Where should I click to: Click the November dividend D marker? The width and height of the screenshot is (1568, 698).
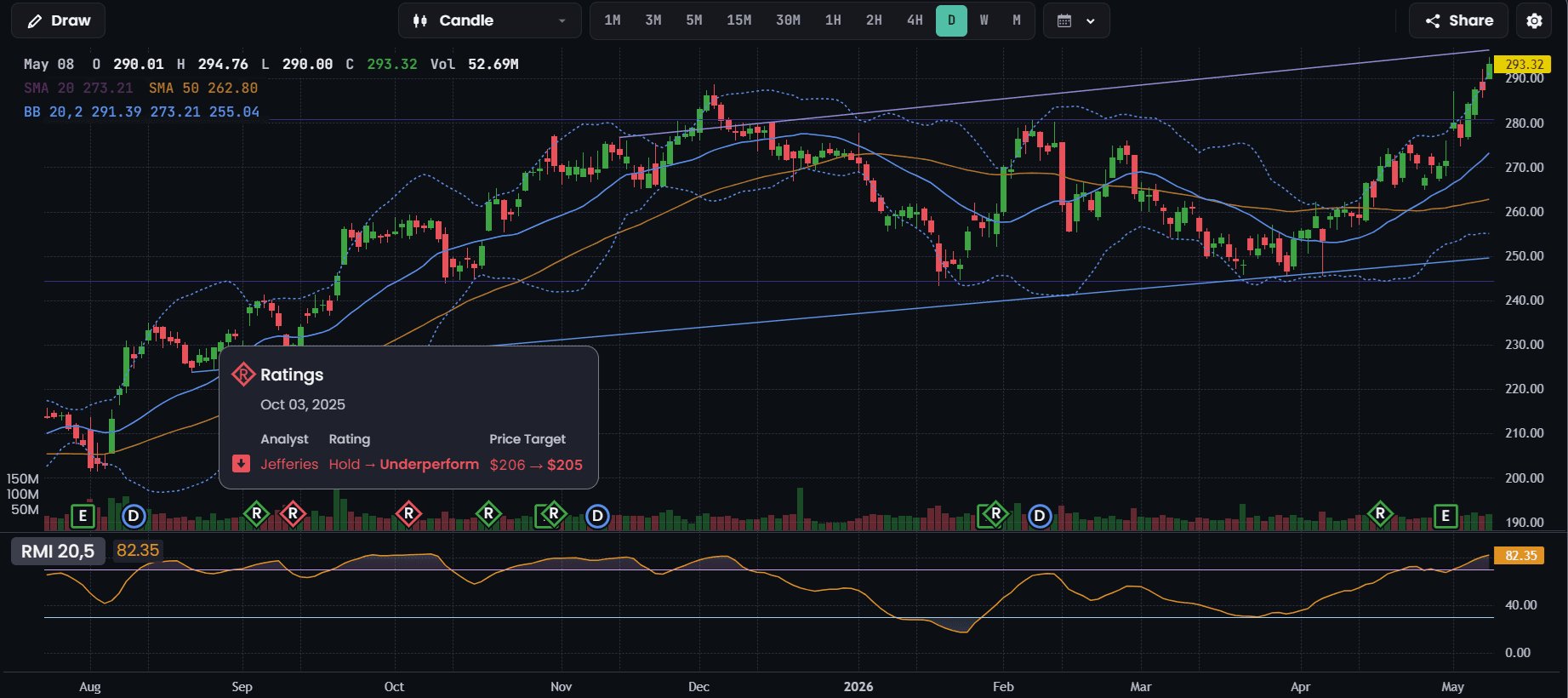click(x=598, y=516)
